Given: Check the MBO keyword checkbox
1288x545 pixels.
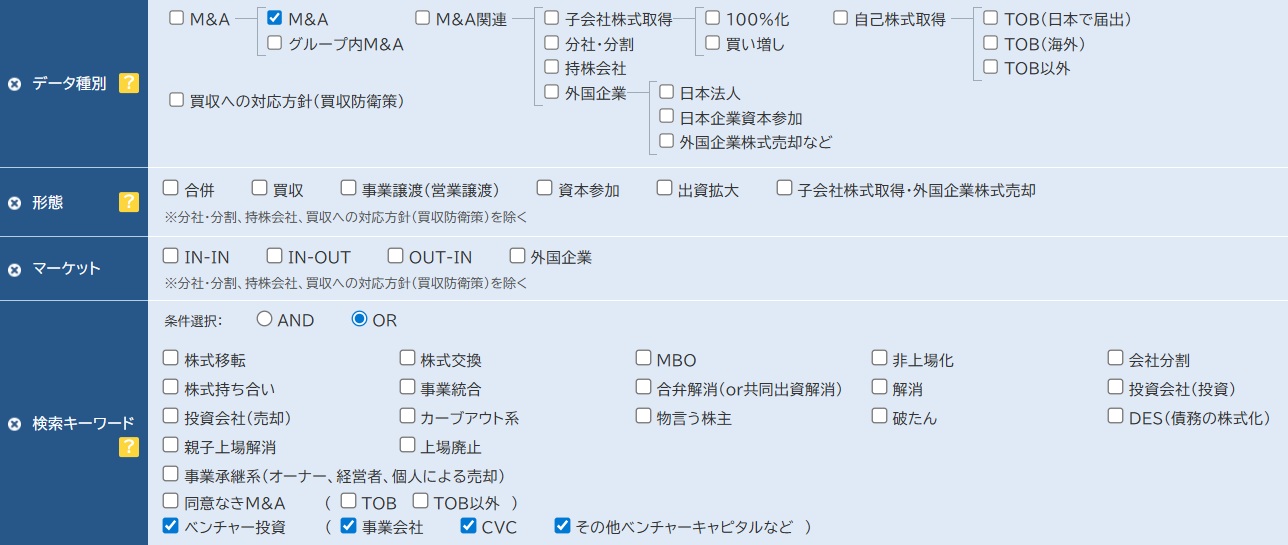Looking at the screenshot, I should (643, 359).
